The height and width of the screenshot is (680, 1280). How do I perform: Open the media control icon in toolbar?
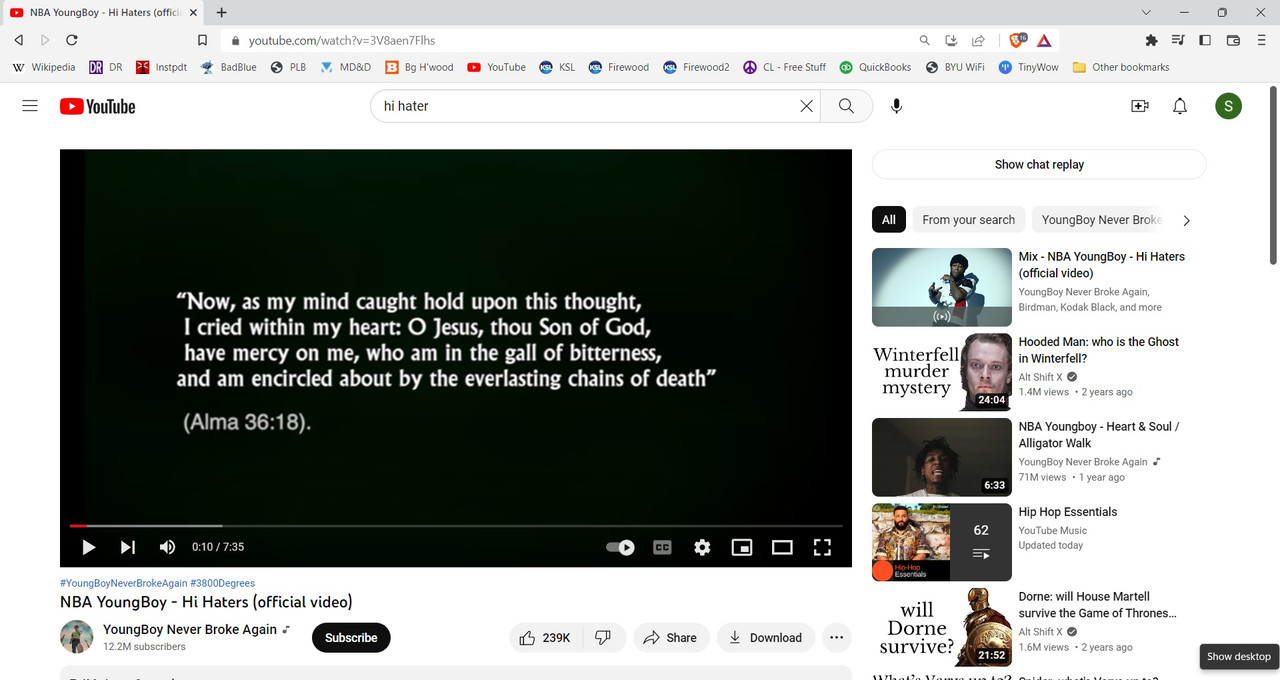coord(1178,40)
